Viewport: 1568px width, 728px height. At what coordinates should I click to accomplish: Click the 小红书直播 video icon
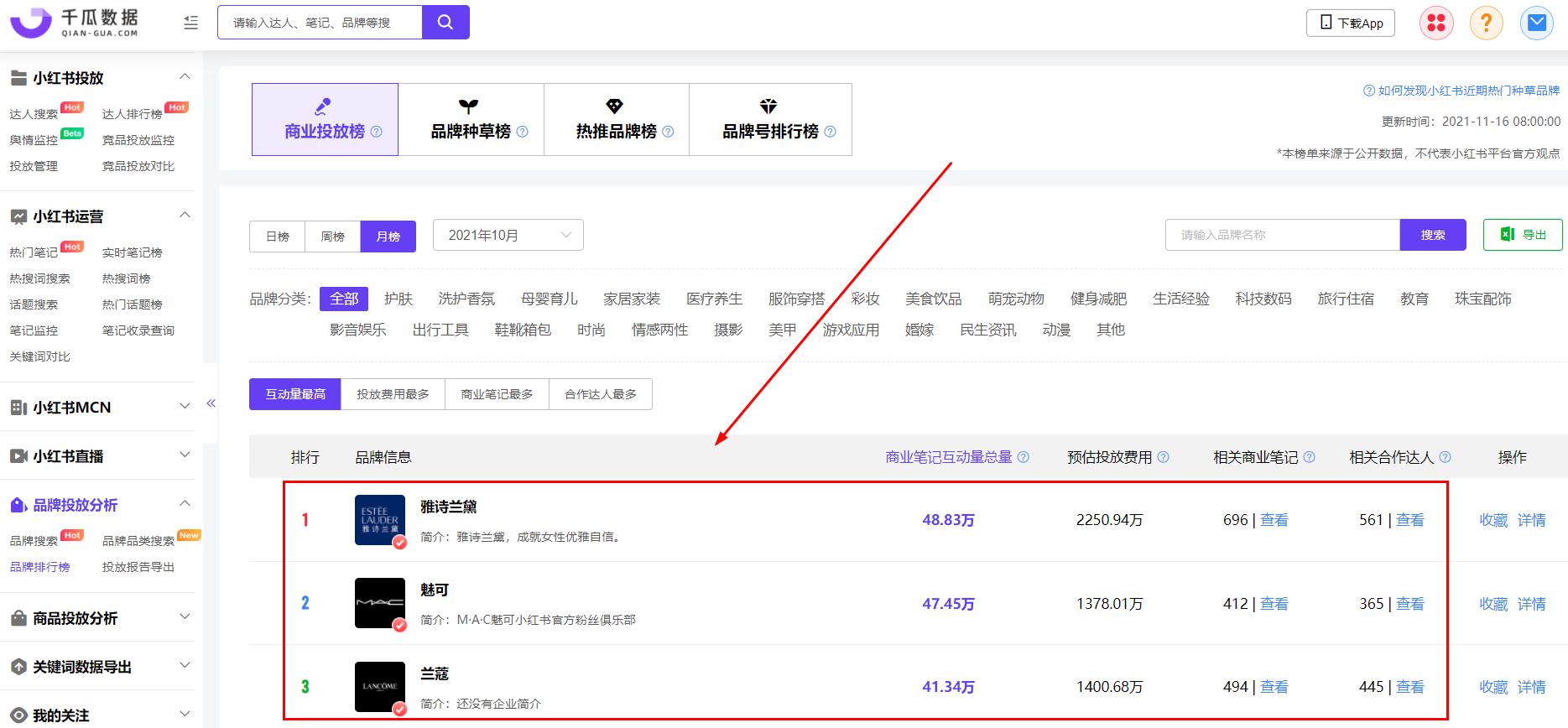point(18,456)
